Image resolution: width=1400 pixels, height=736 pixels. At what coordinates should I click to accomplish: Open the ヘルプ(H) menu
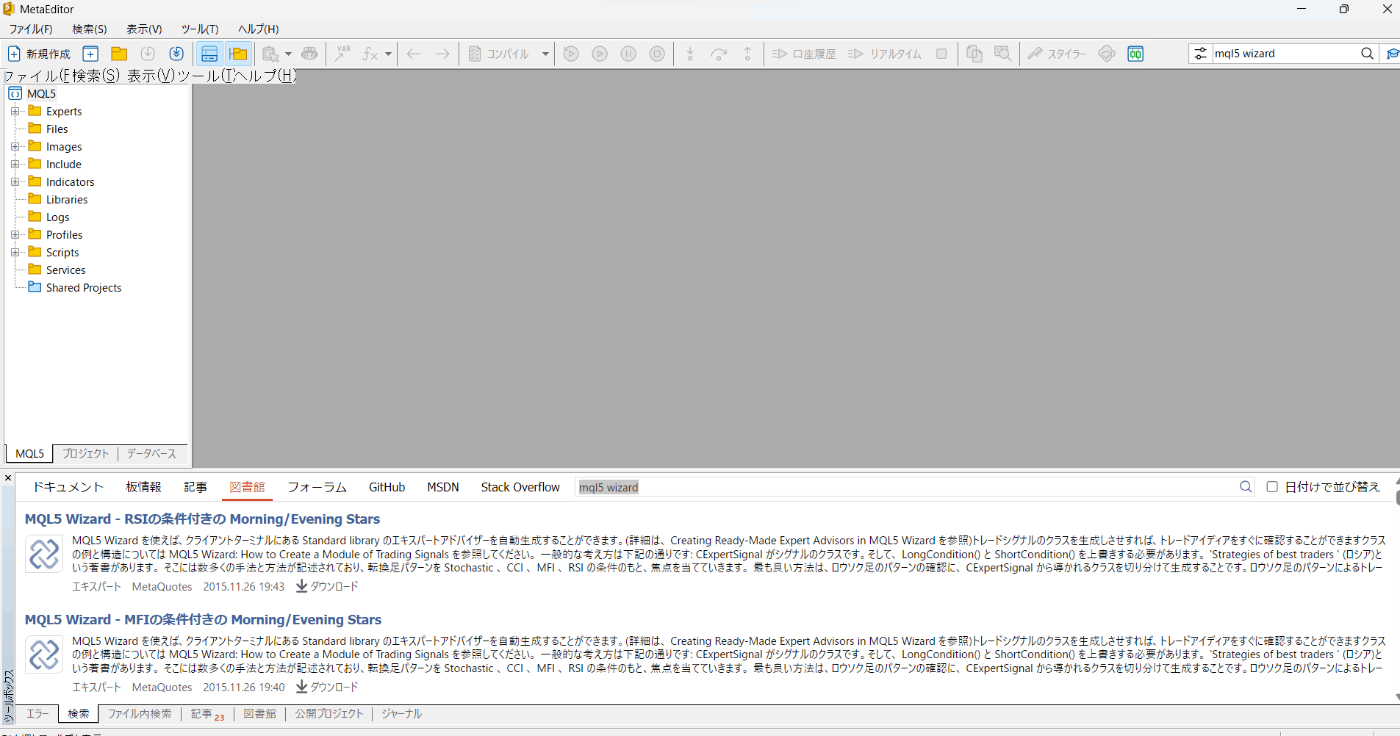(259, 29)
